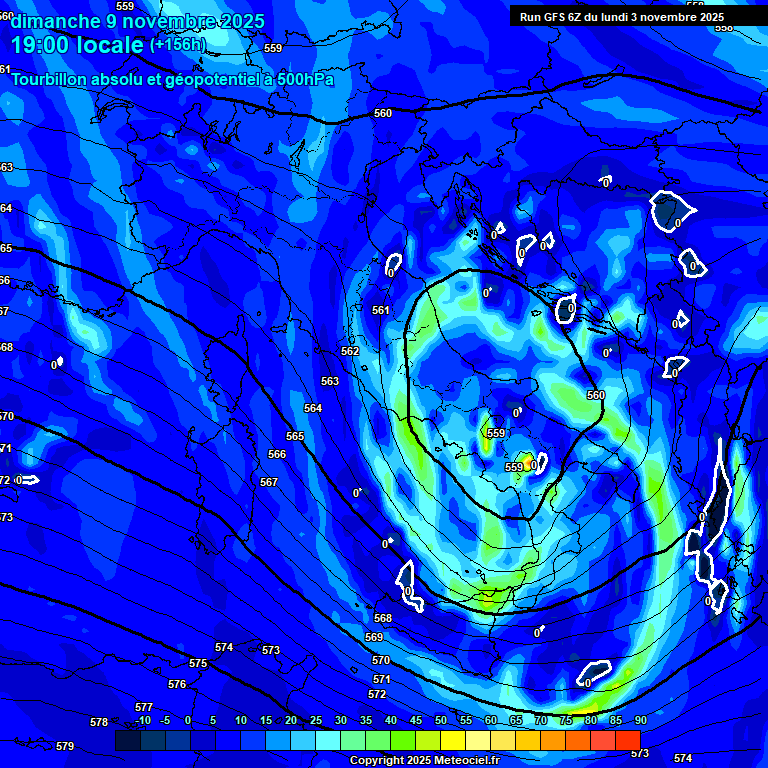Click the 568 contour label

click(x=383, y=619)
